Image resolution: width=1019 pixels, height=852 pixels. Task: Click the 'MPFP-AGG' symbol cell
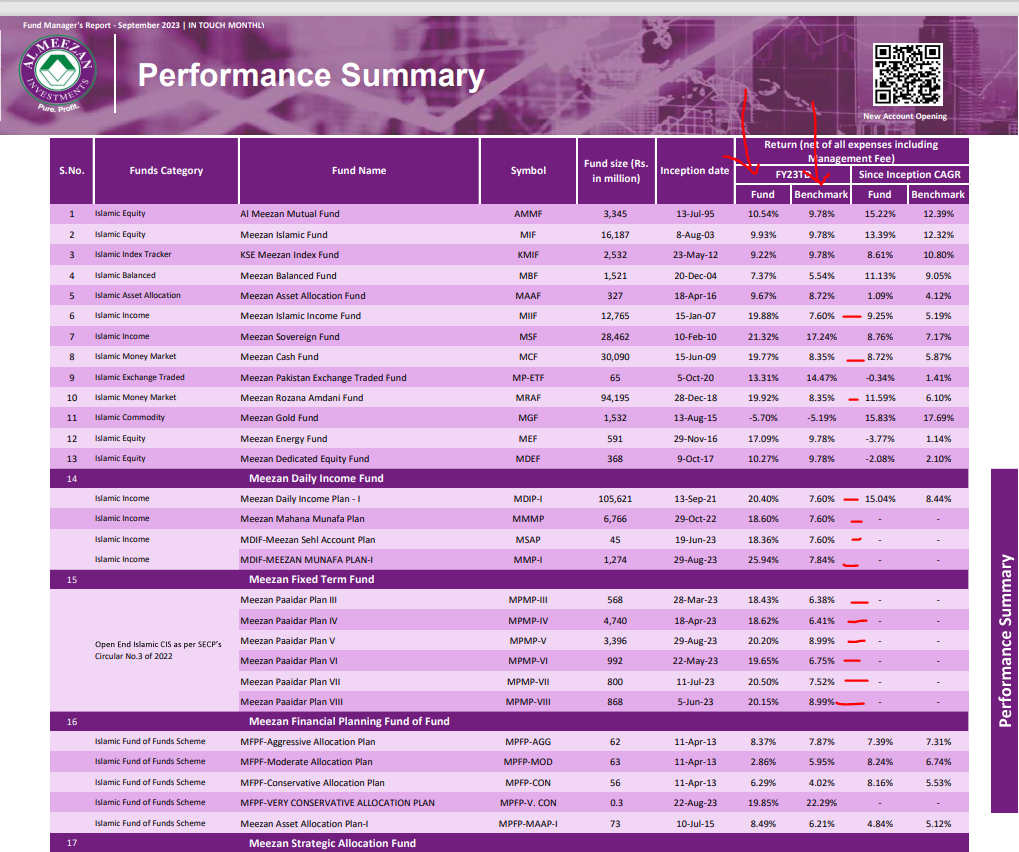(528, 742)
